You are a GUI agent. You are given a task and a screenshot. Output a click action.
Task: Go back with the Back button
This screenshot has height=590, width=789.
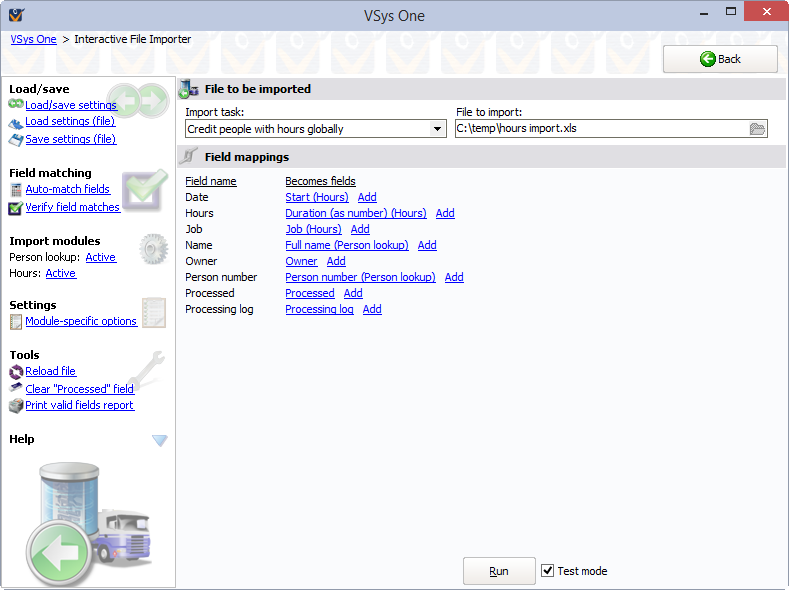click(720, 59)
